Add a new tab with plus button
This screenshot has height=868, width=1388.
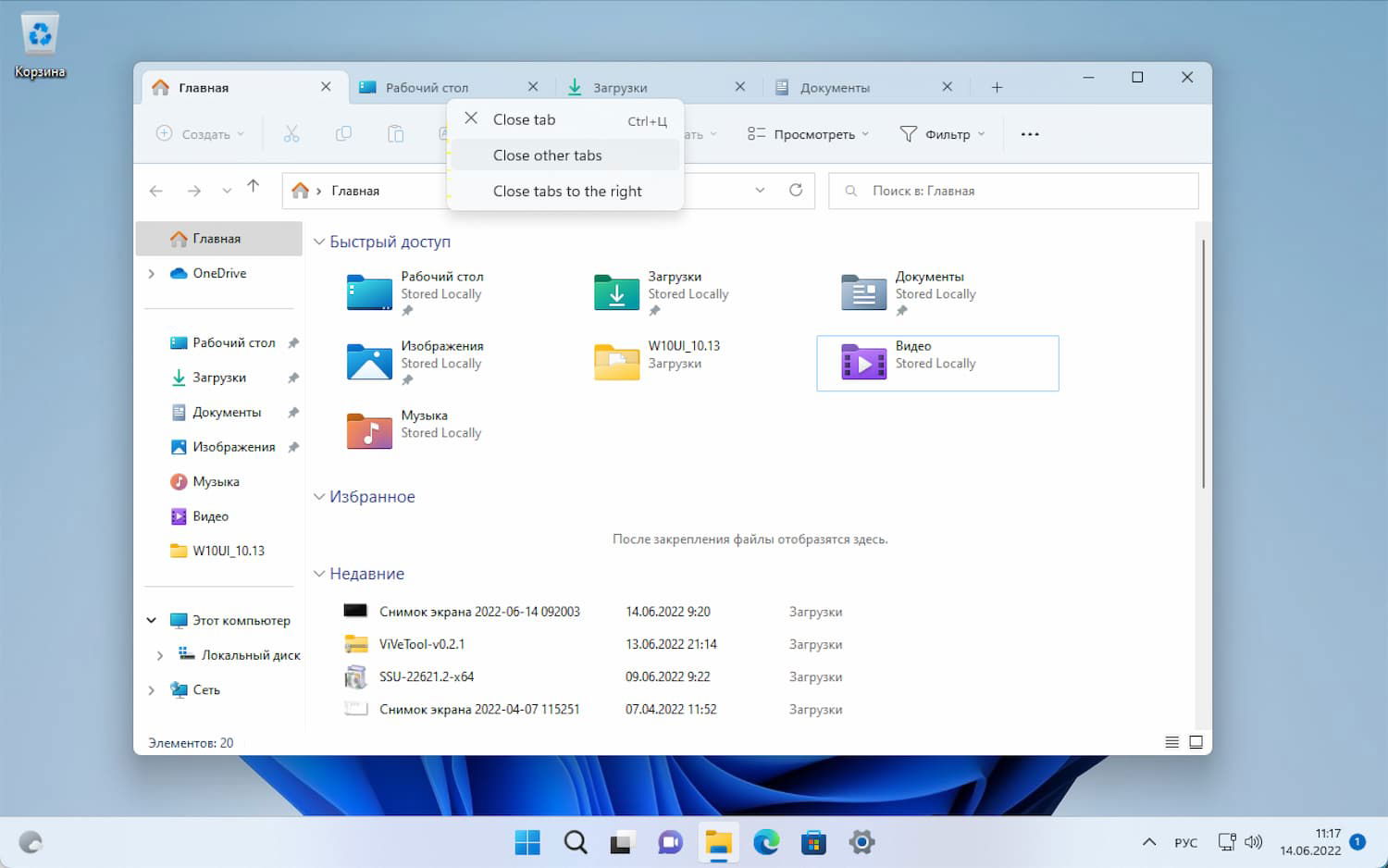click(x=997, y=87)
